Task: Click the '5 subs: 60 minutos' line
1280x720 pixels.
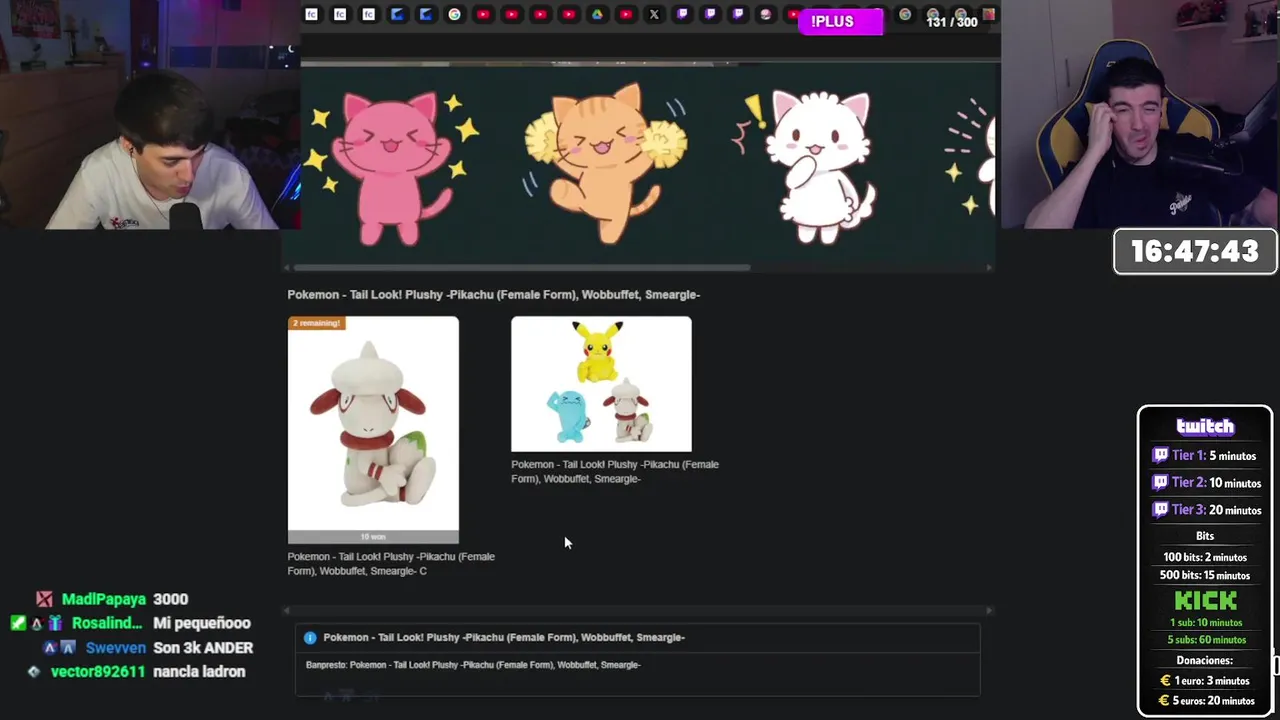Action: 1206,640
